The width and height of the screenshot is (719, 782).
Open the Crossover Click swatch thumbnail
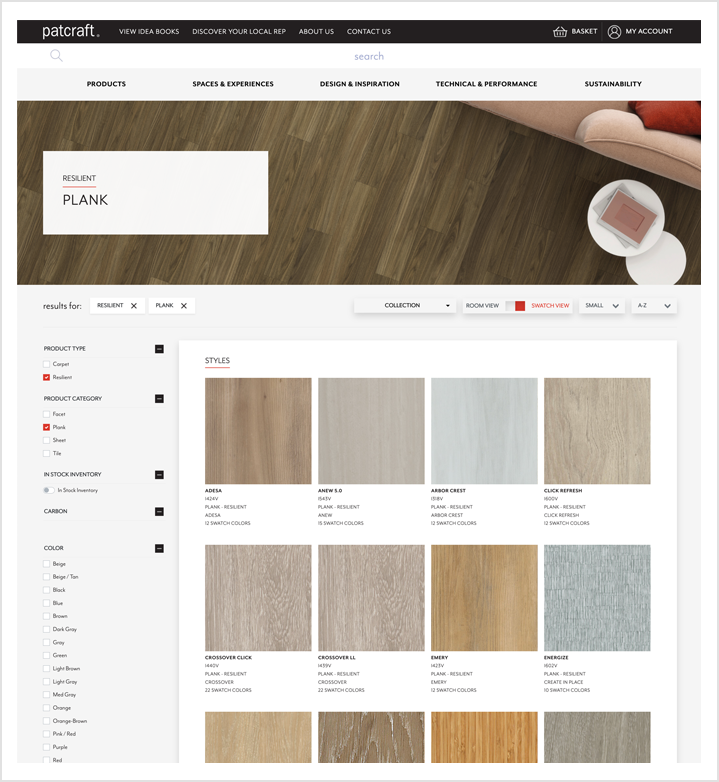tap(258, 598)
